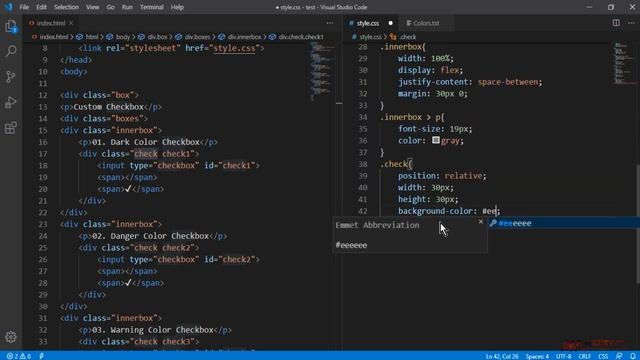Open the Selection menu
The width and height of the screenshot is (640, 360).
(66, 7)
